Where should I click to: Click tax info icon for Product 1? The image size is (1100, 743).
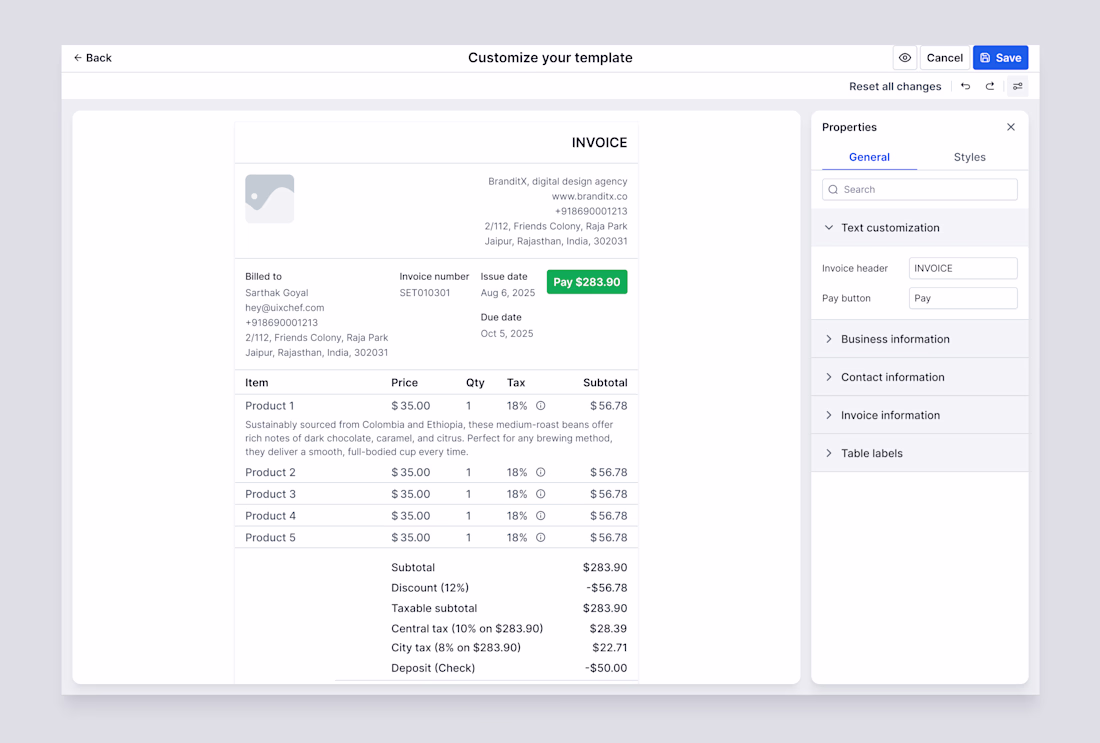tap(541, 406)
